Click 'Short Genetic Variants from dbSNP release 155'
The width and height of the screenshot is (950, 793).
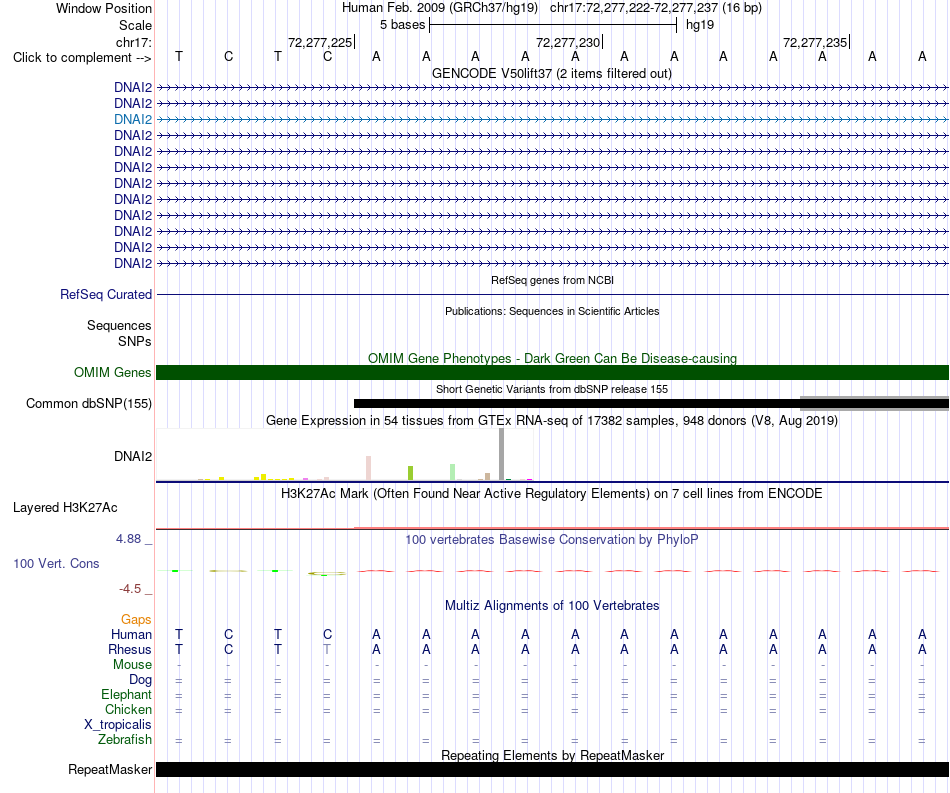(552, 389)
